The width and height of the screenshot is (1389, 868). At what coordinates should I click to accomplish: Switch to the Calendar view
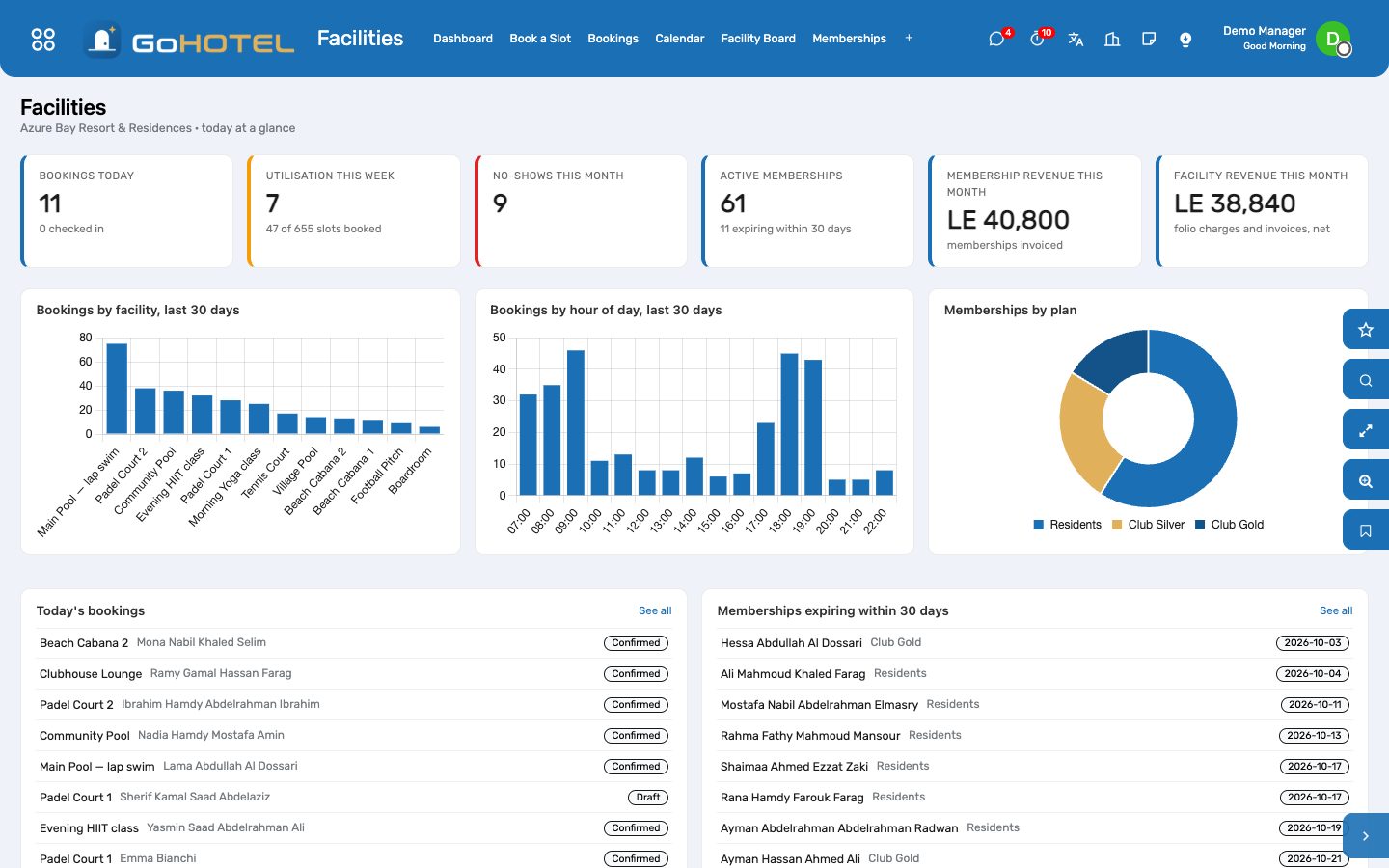[x=680, y=39]
